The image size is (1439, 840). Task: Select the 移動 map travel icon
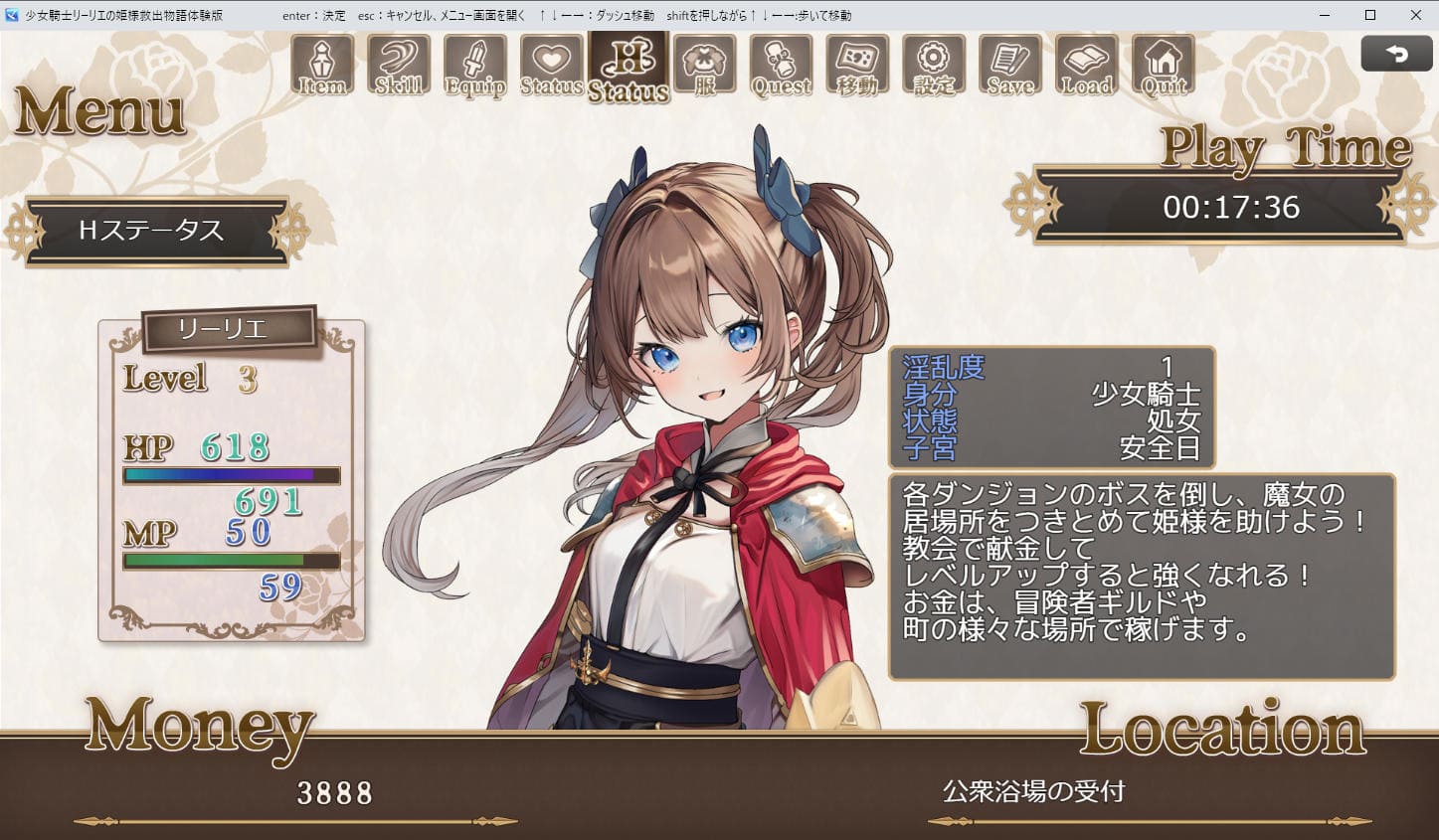857,66
